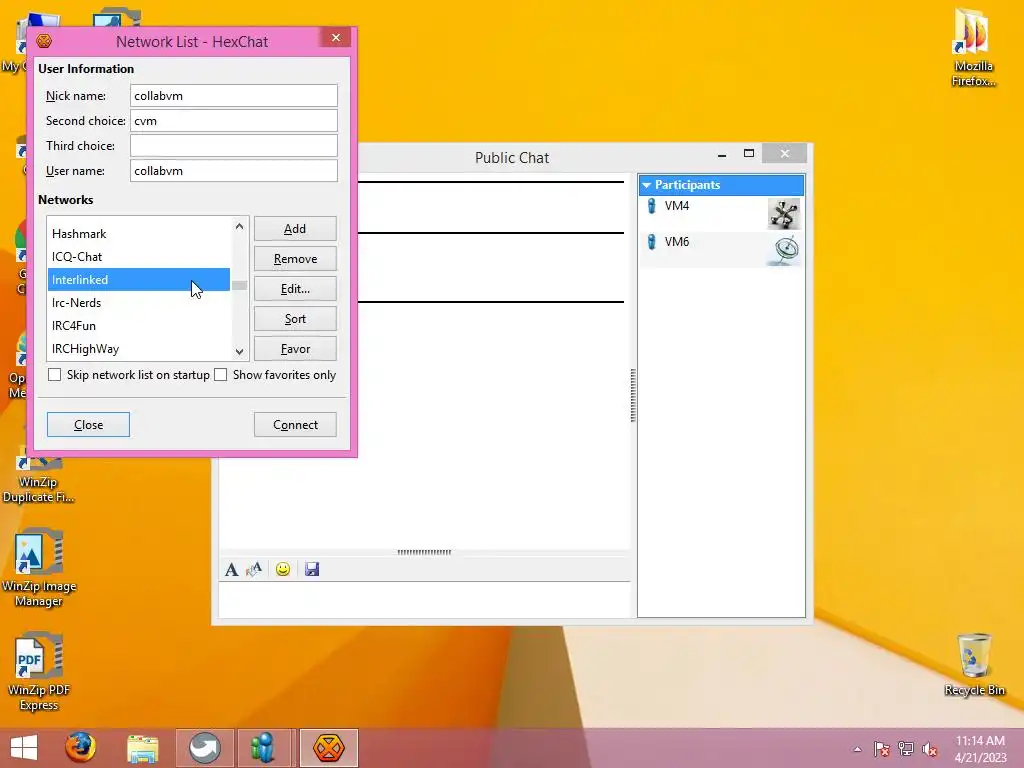The height and width of the screenshot is (768, 1024).
Task: Click VM6's avatar thumbnail
Action: point(784,249)
